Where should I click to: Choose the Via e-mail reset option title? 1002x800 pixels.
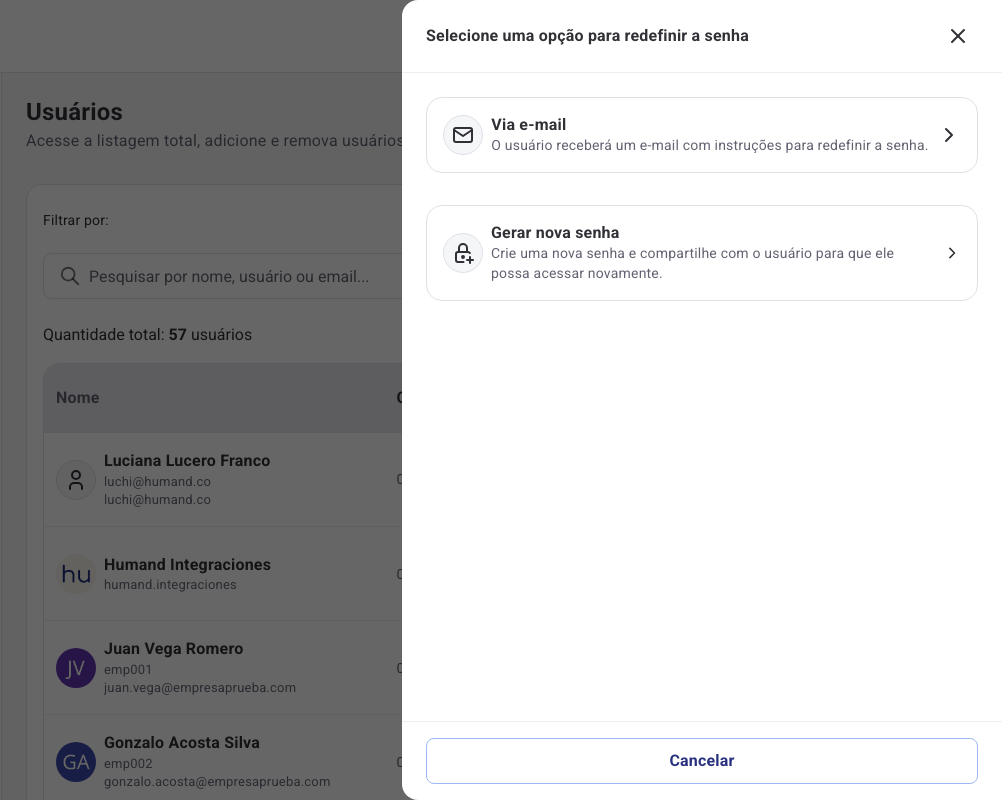pyautogui.click(x=528, y=125)
